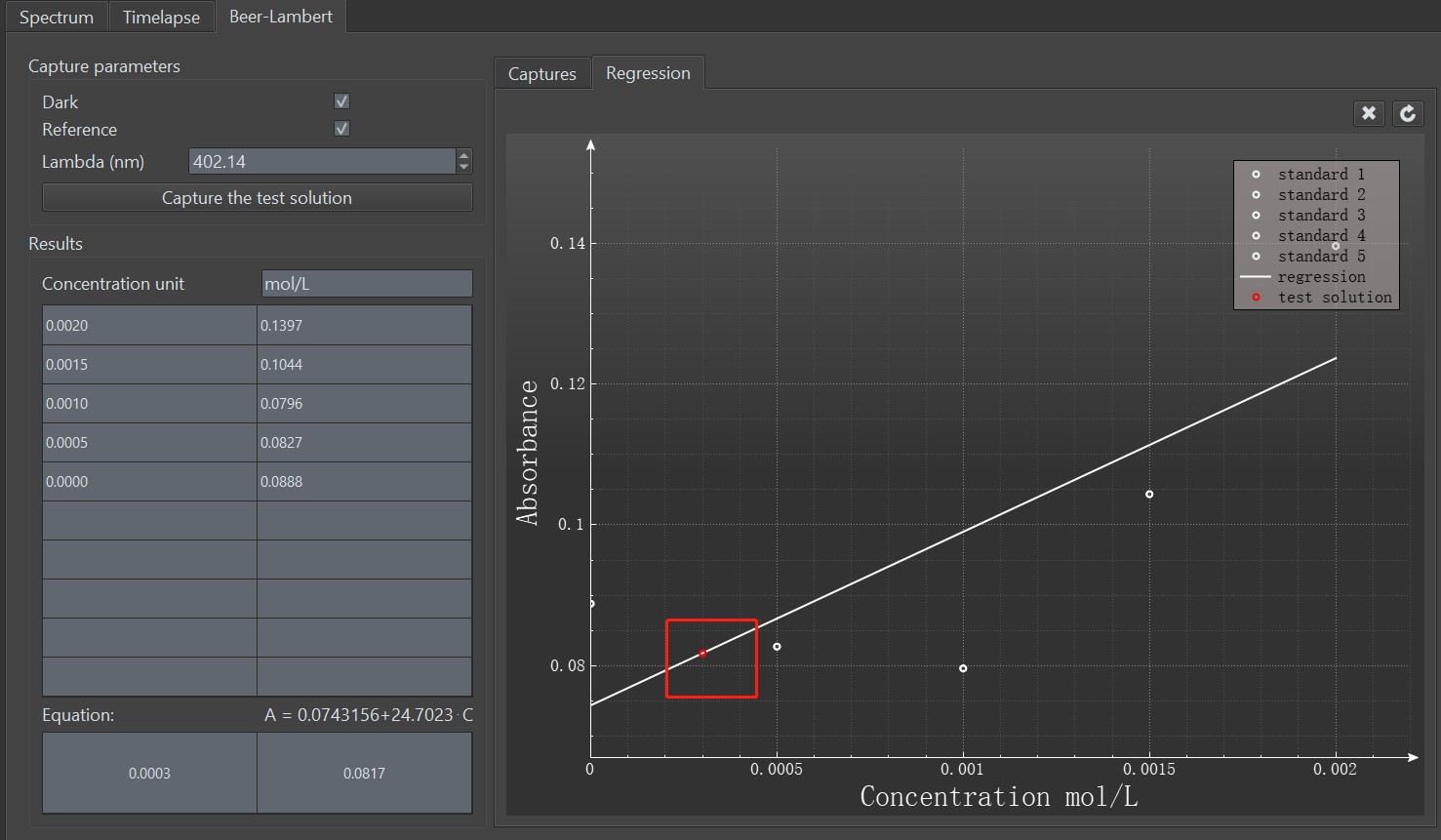Toggle the Dark checkbox

point(341,101)
